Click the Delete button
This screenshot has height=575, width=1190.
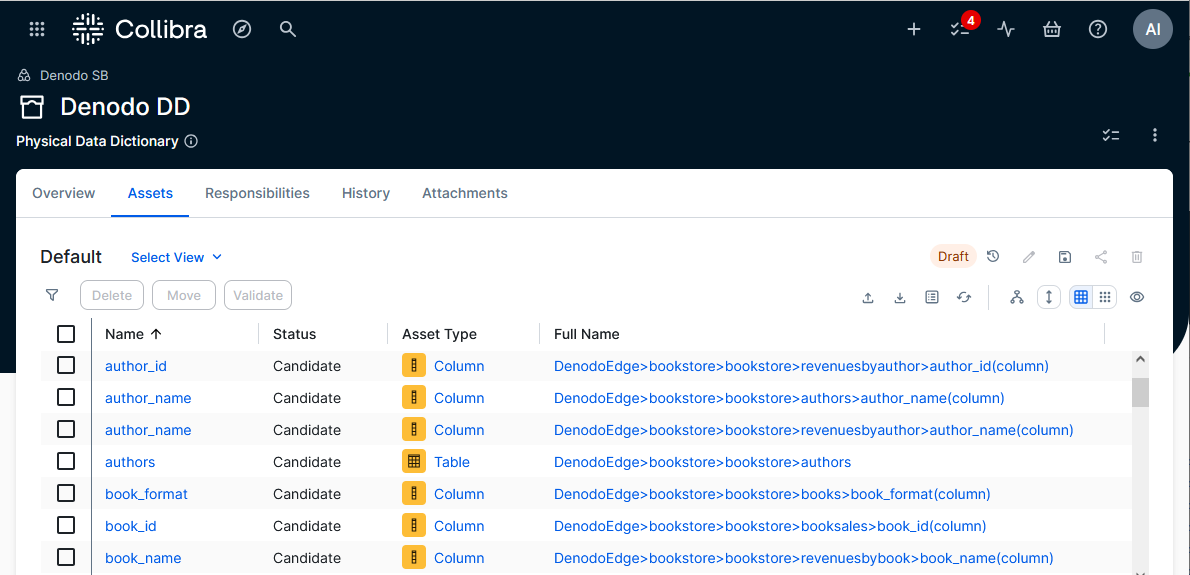[112, 295]
